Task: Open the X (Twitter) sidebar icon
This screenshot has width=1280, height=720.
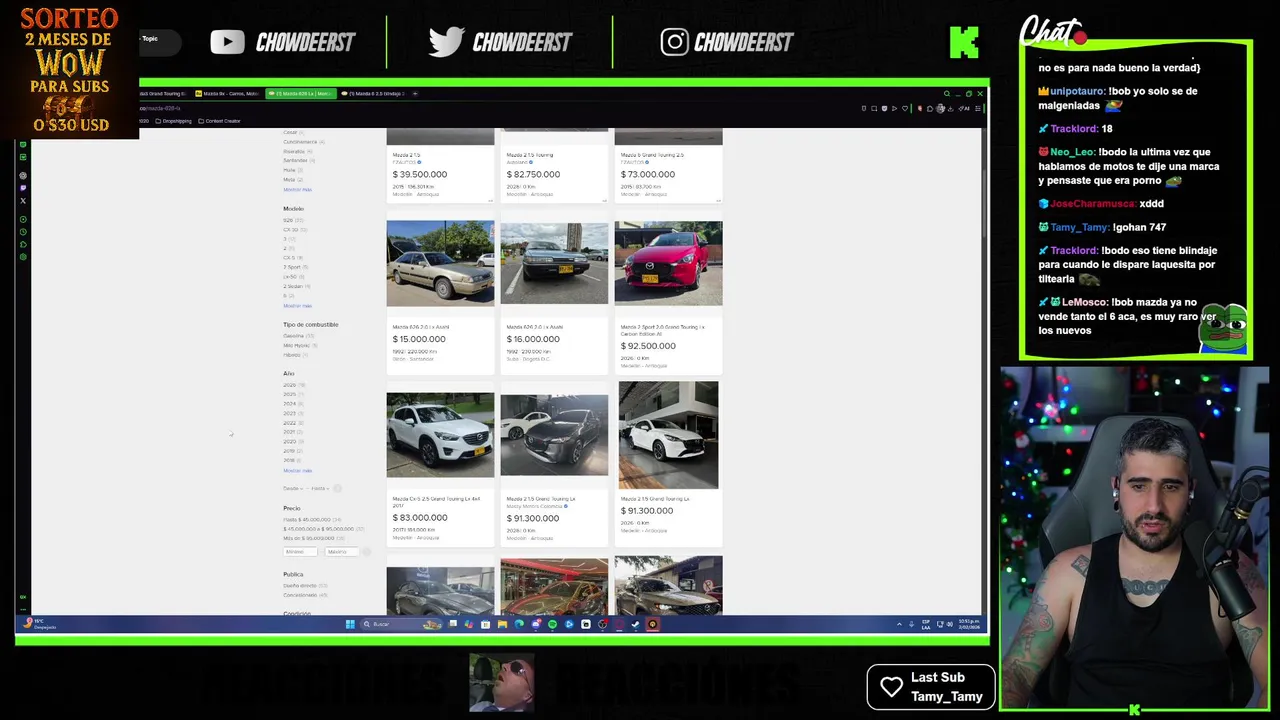Action: click(x=23, y=201)
